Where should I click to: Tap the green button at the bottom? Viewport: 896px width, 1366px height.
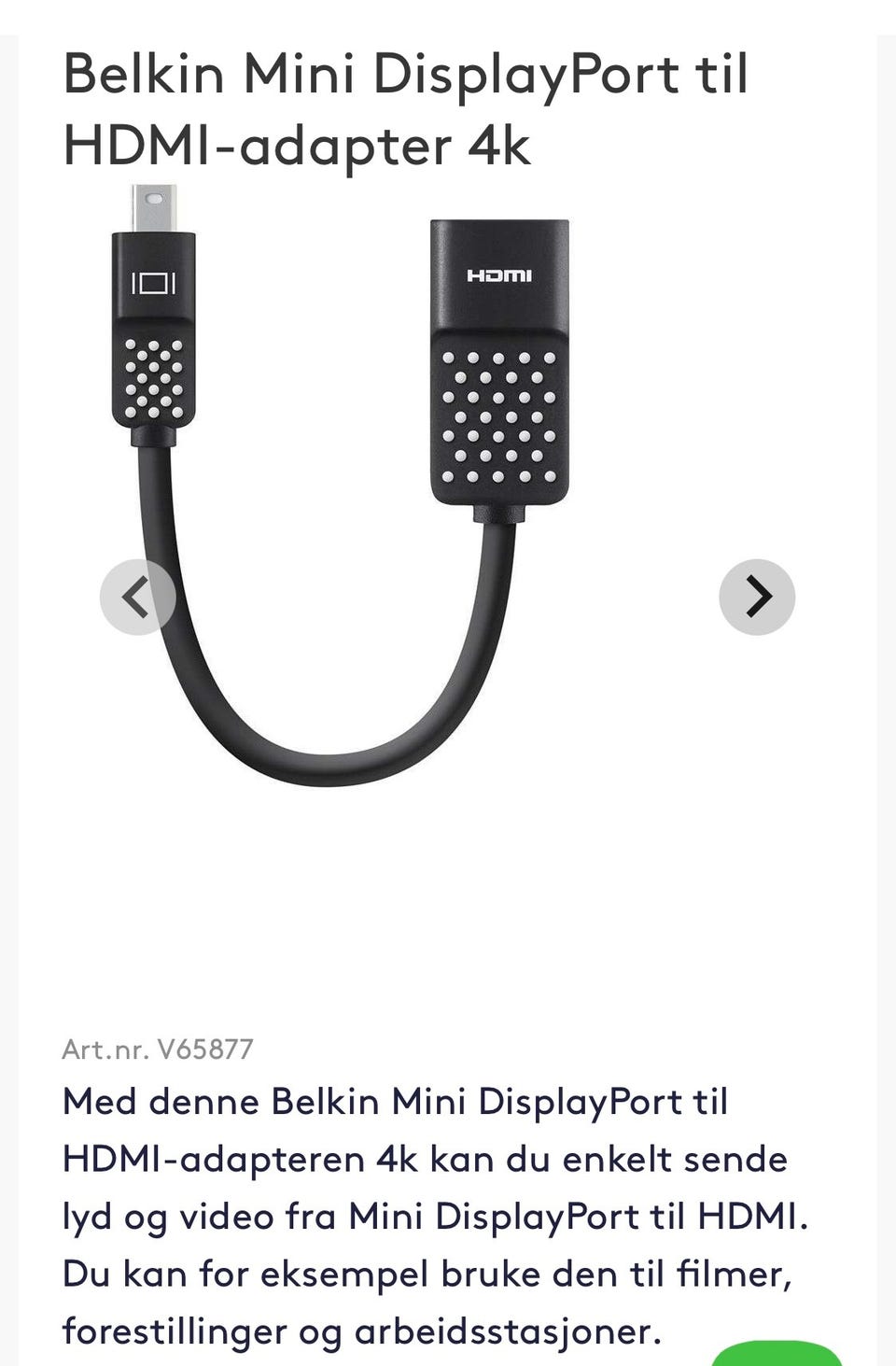point(777,1354)
